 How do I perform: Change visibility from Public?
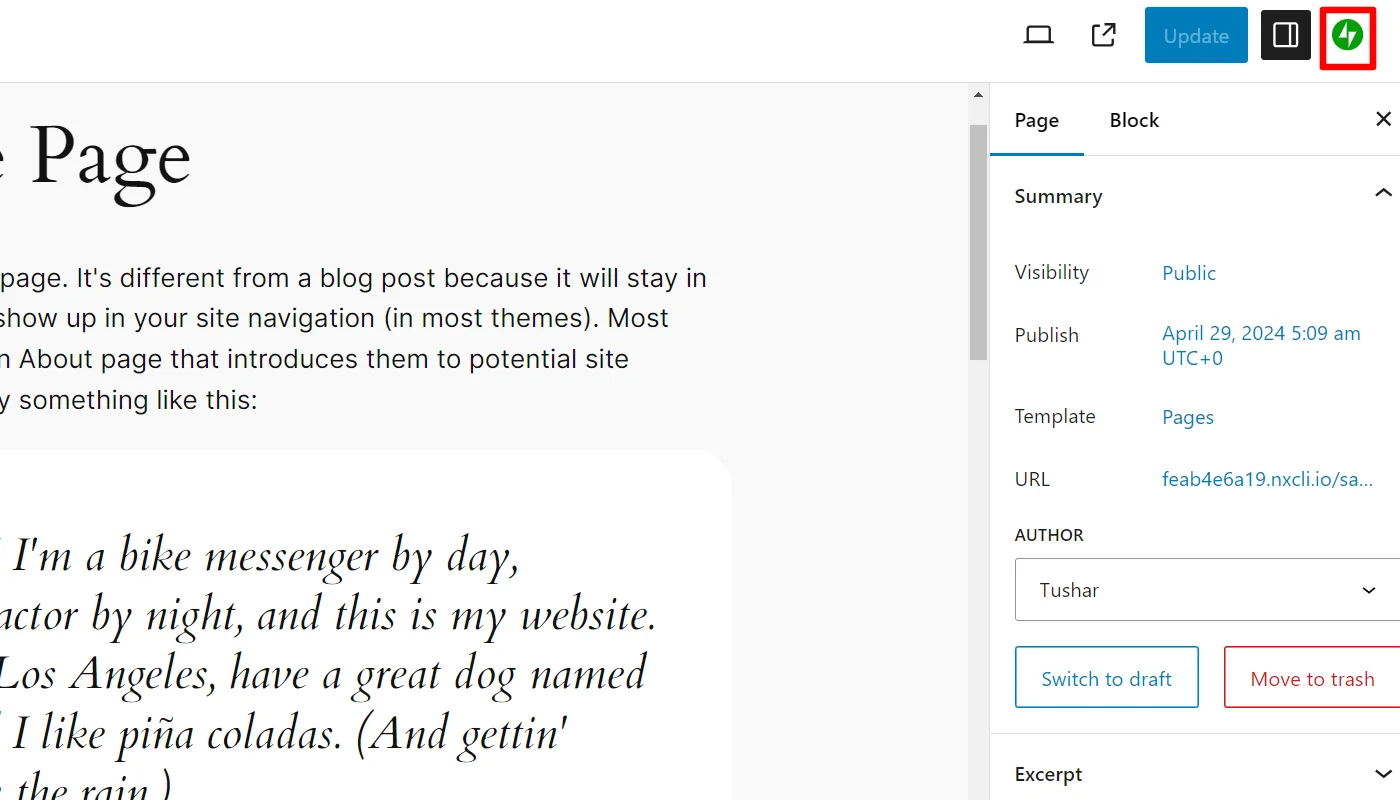pos(1188,273)
